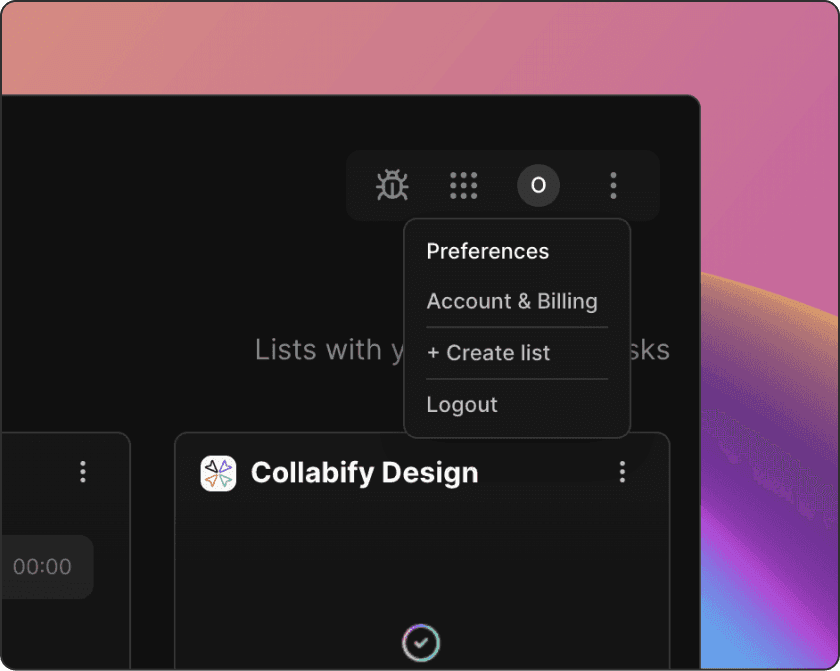The width and height of the screenshot is (840, 671).
Task: Open options menu on the left card
Action: click(82, 472)
